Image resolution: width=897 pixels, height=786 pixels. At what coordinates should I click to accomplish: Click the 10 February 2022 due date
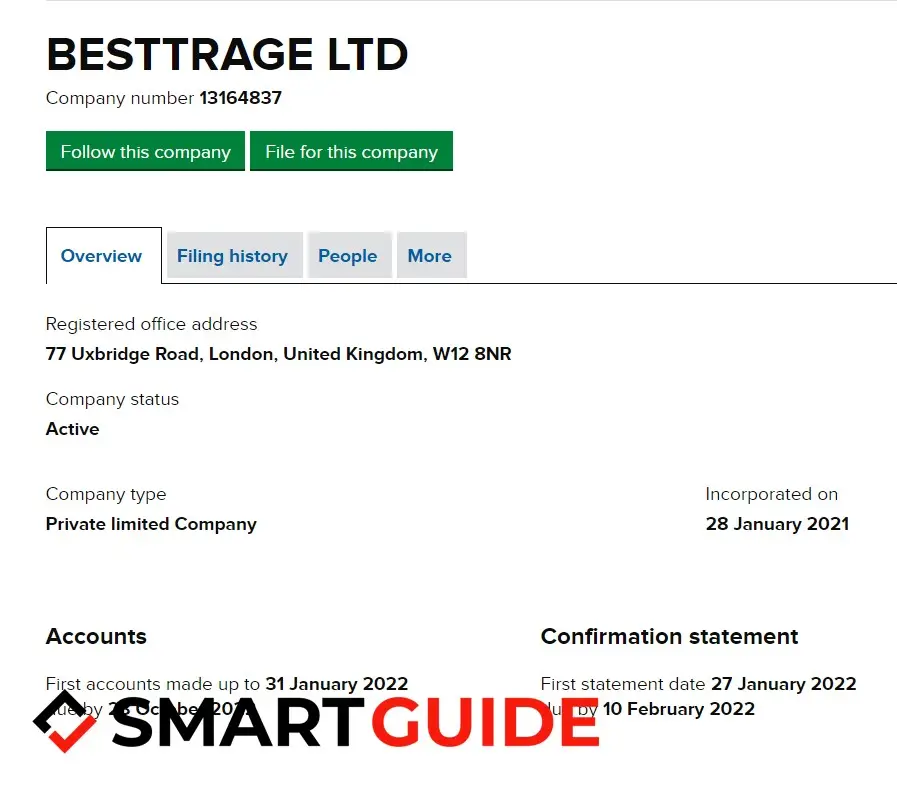coord(678,709)
